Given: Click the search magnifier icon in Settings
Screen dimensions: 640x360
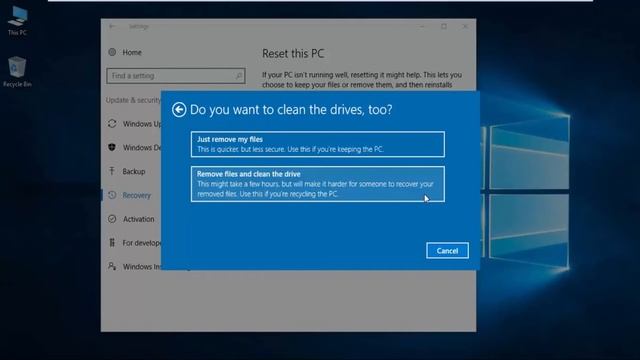Looking at the screenshot, I should (238, 76).
